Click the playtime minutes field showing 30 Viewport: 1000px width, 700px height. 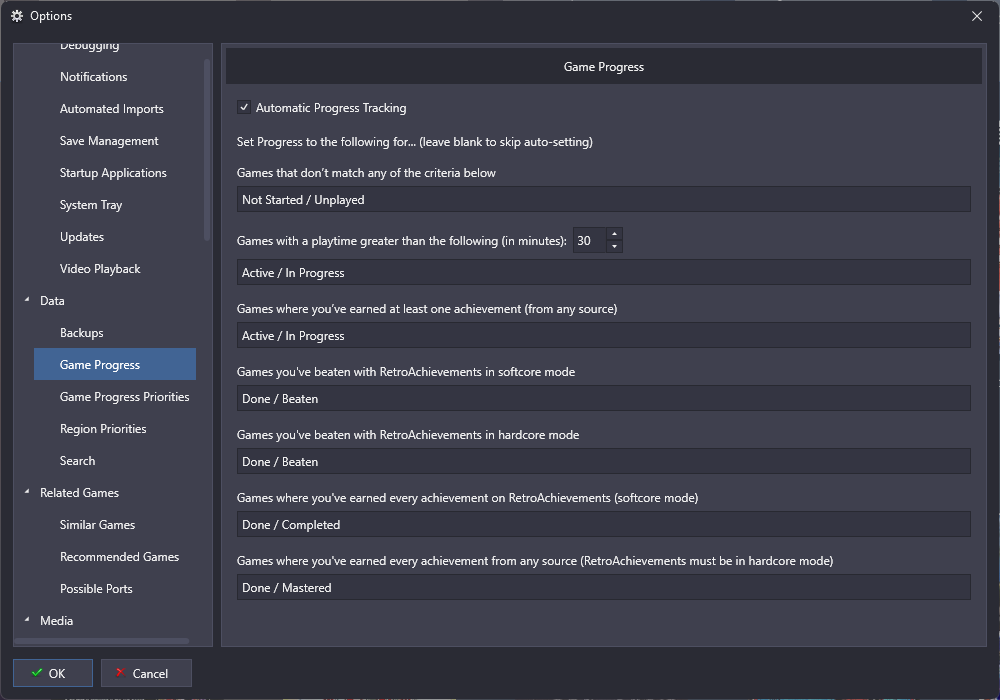[x=589, y=240]
